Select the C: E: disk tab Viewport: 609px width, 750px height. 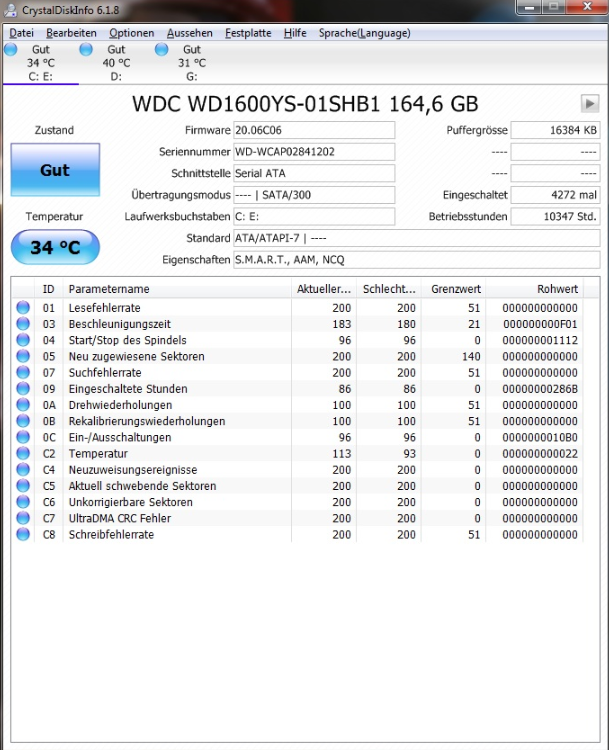pos(41,63)
